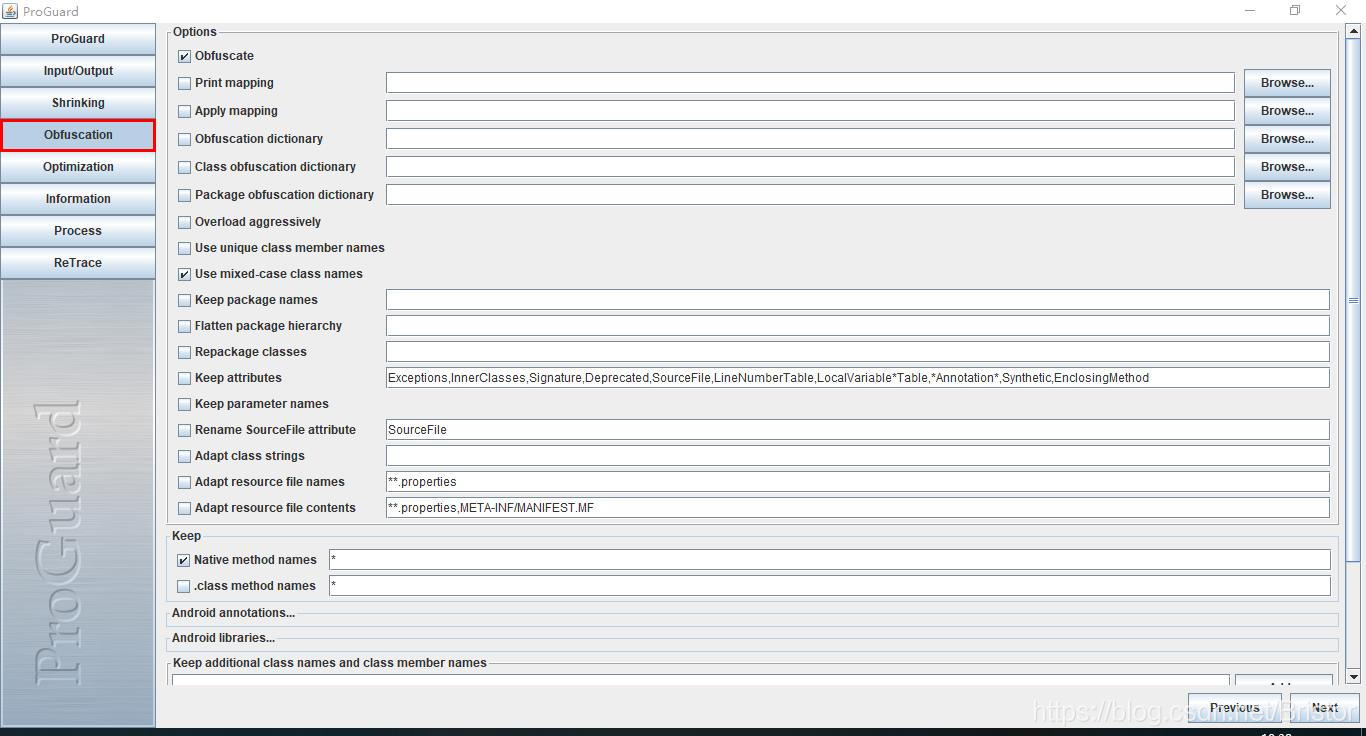Viewport: 1366px width, 736px height.
Task: Click the Keep attributes text field
Action: 858,378
